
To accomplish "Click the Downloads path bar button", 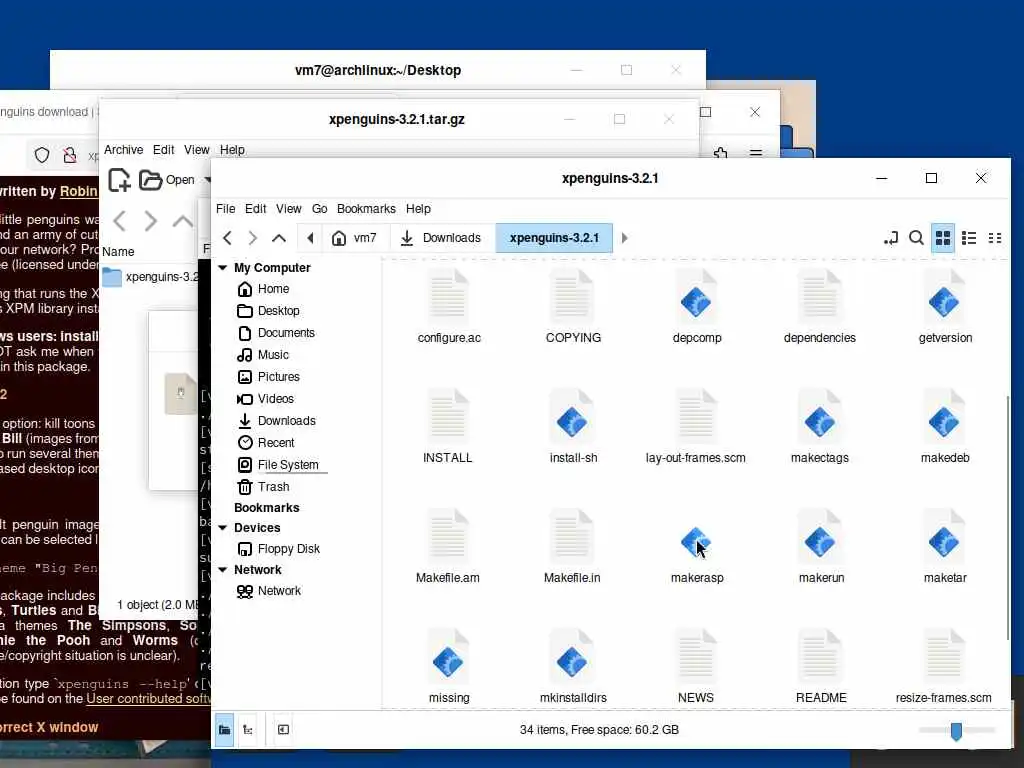I will [441, 238].
